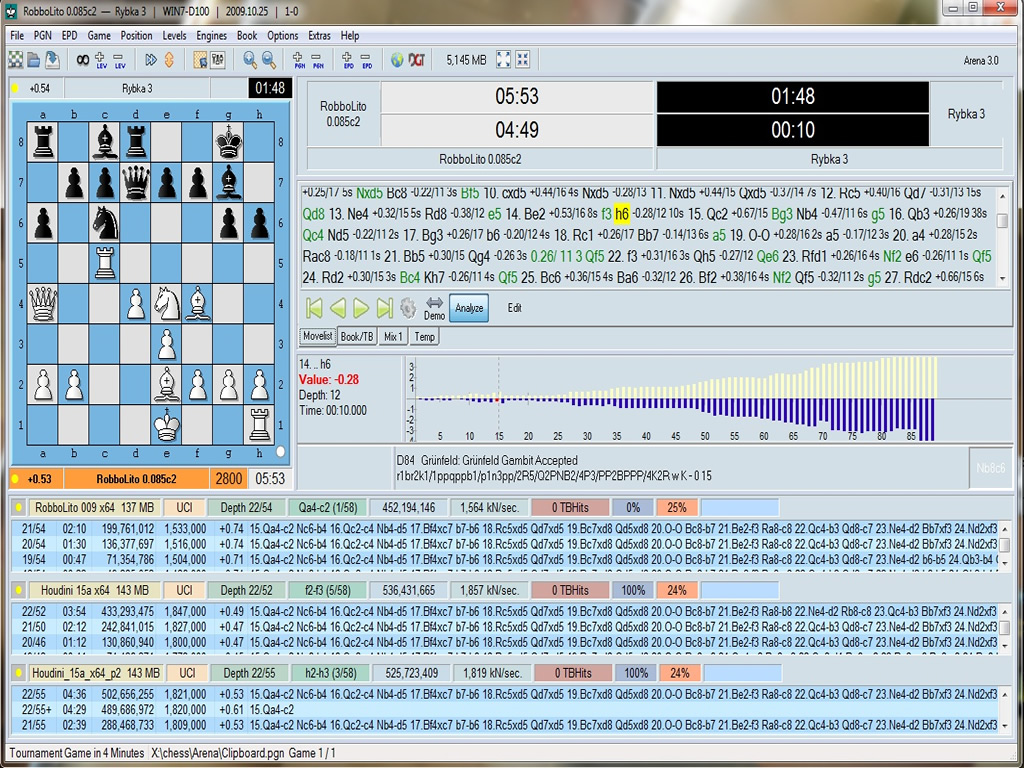Click the Qa4-c2 (1/58) current move field

(327, 507)
